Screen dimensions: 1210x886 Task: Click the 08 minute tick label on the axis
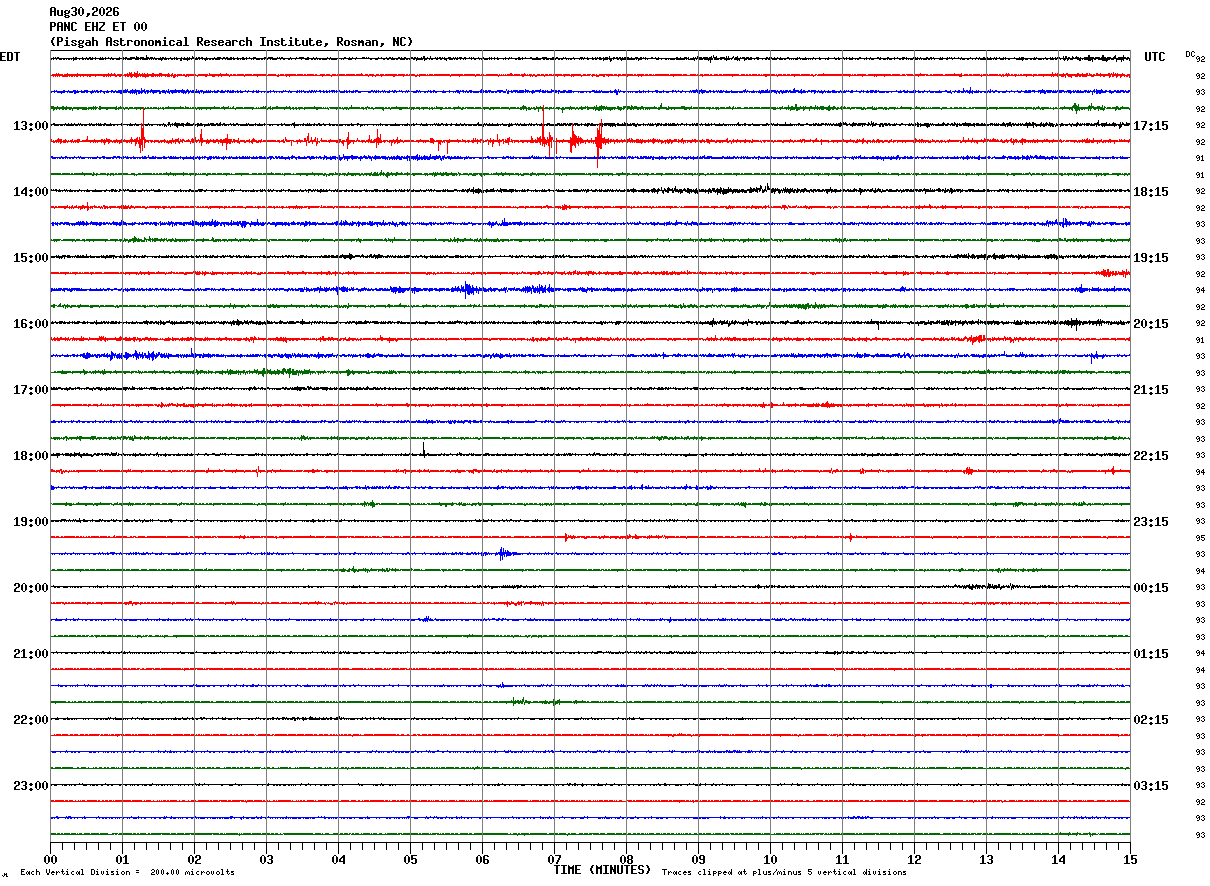626,859
